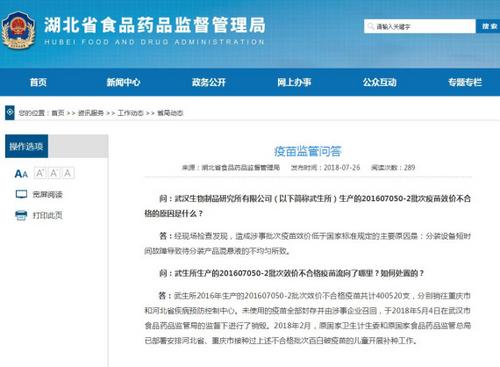Select the 操作选项 tab

pos(26,146)
